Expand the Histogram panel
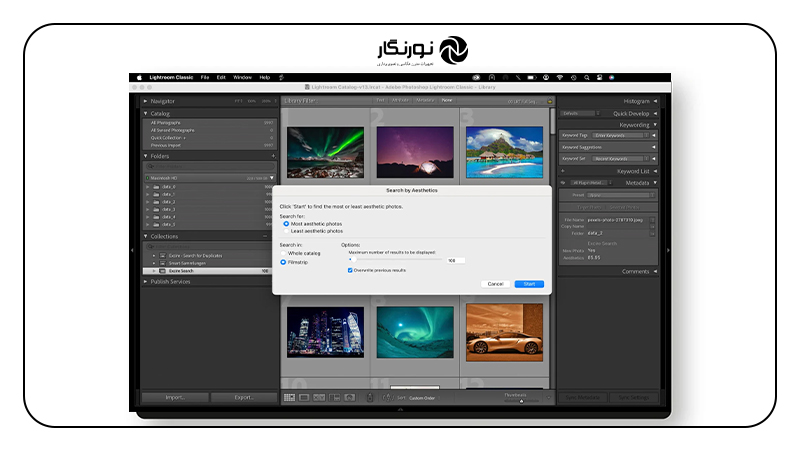This screenshot has height=450, width=800. coord(655,101)
